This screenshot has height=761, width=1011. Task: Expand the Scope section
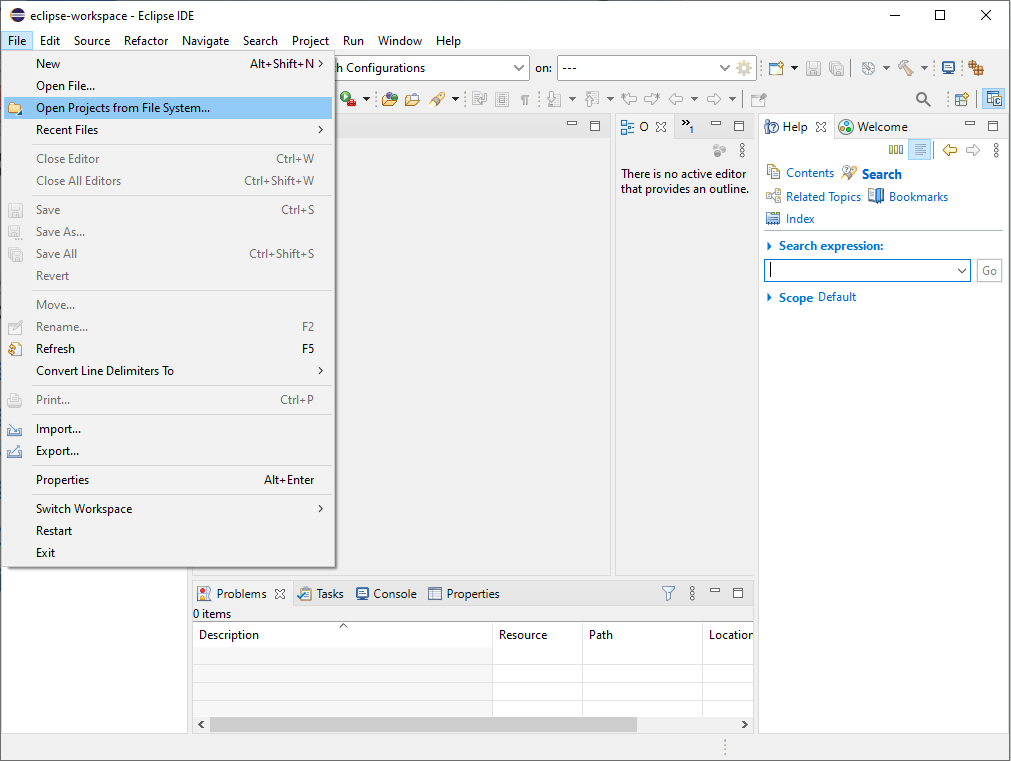point(769,297)
